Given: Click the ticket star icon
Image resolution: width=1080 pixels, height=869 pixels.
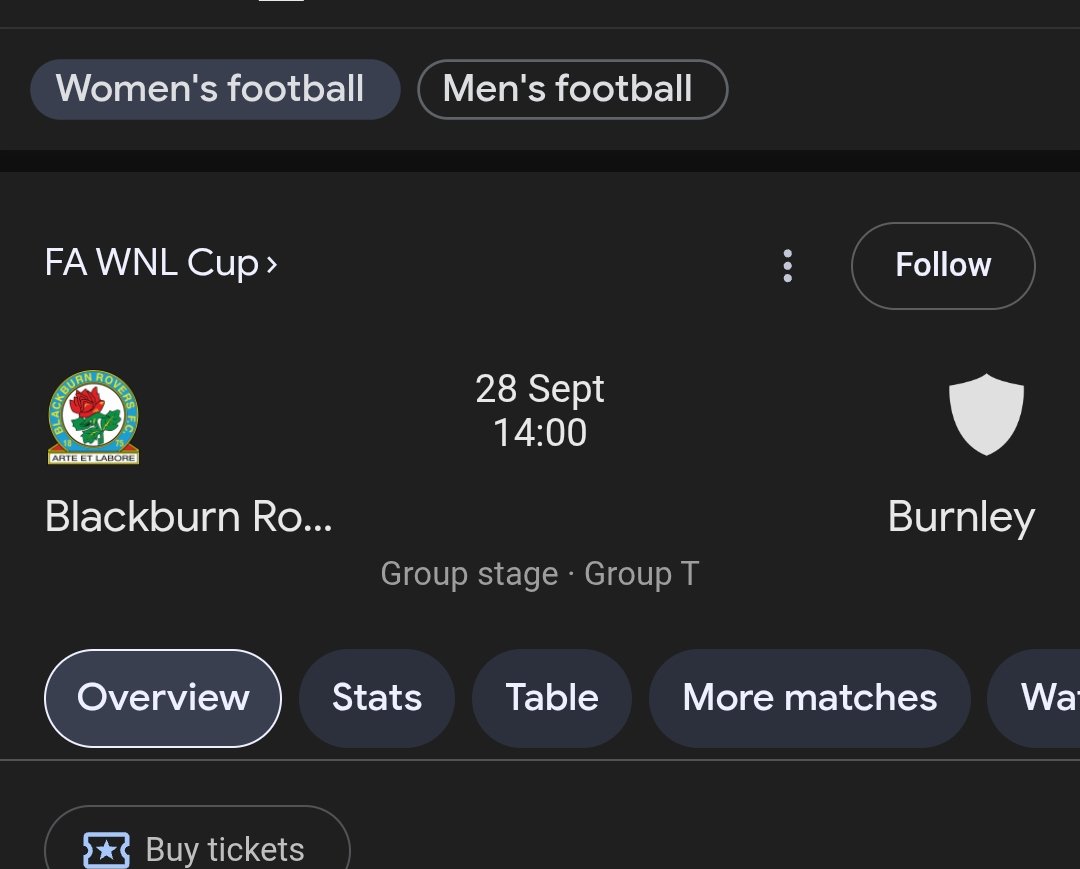Looking at the screenshot, I should click(106, 850).
